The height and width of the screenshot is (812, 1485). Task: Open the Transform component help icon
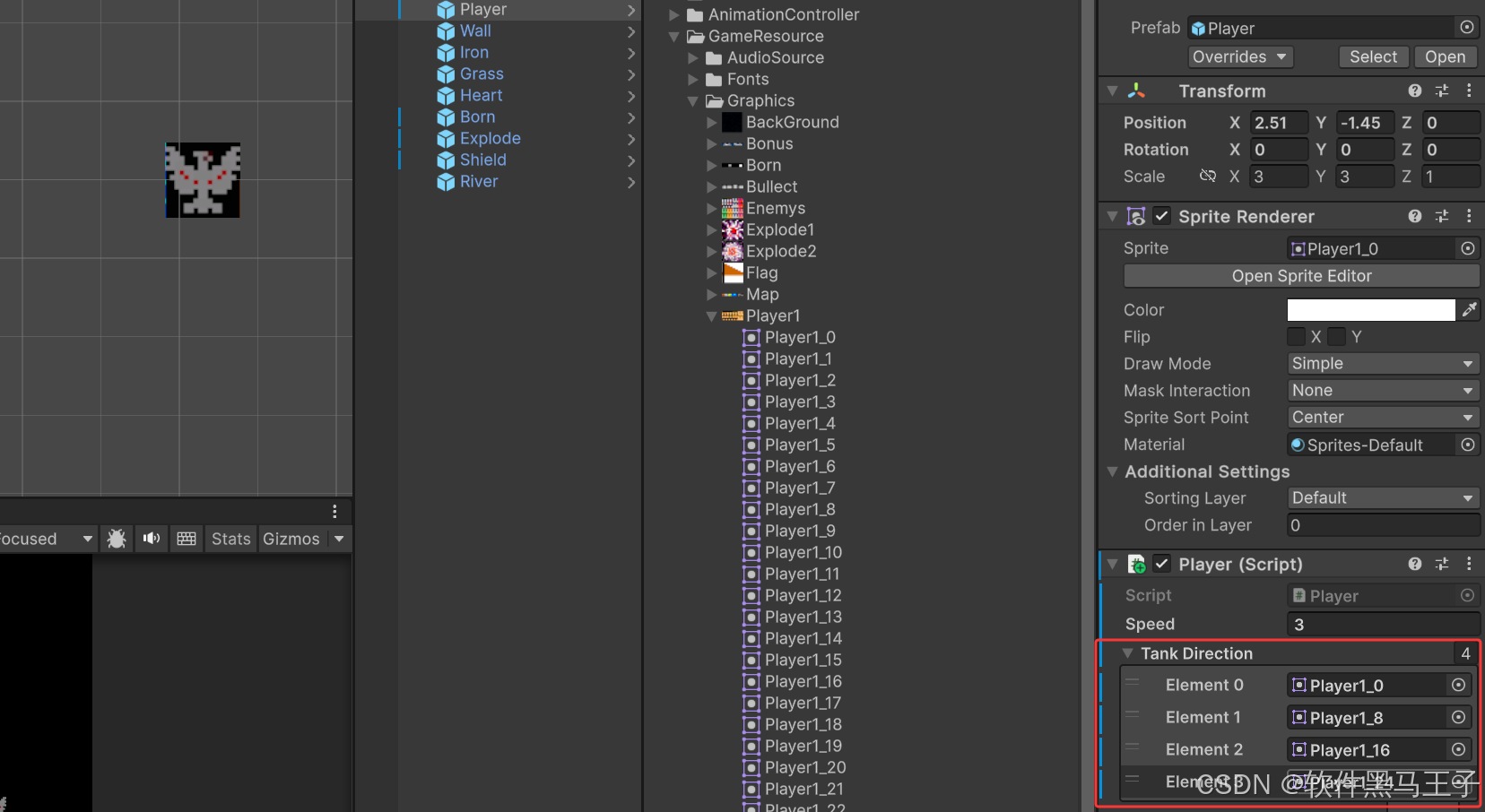pyautogui.click(x=1415, y=91)
